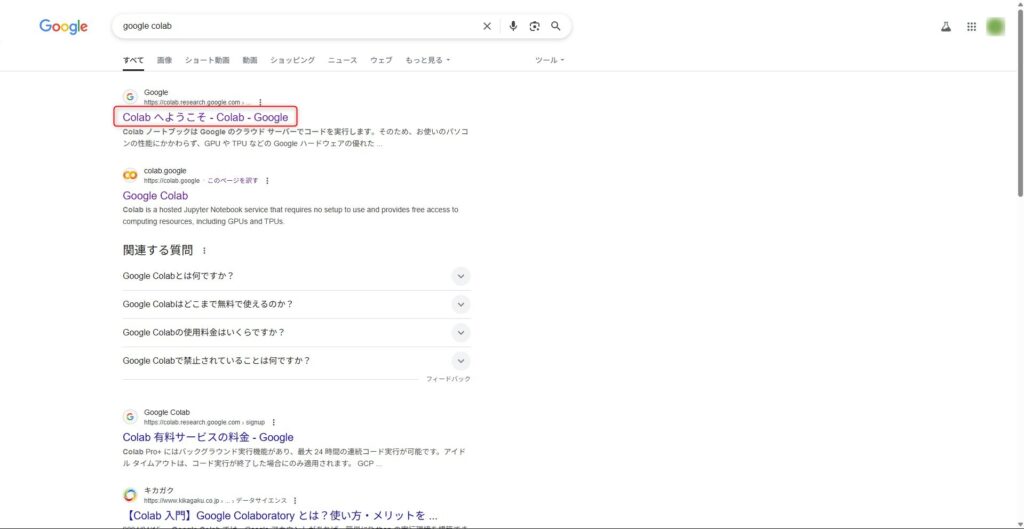The image size is (1024, 529).
Task: Switch to the ニュース tab
Action: [343, 60]
